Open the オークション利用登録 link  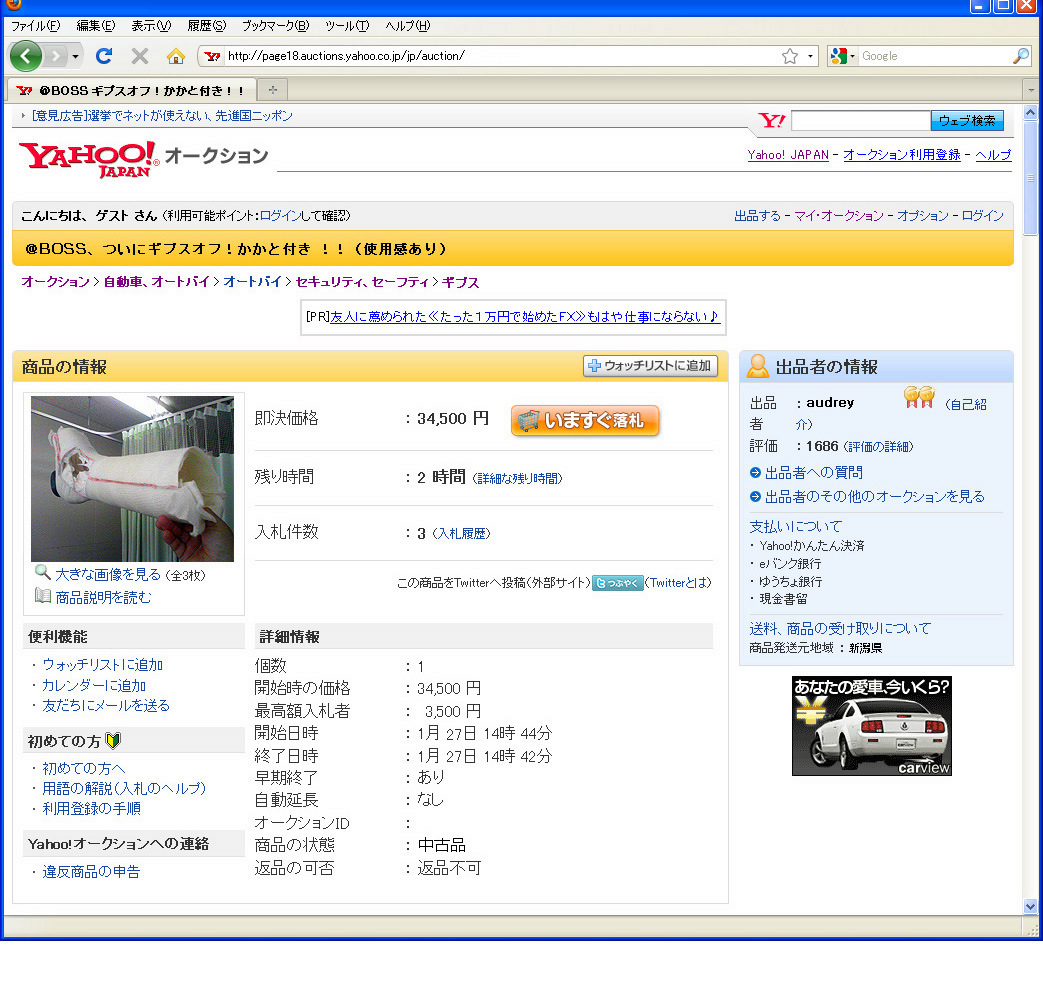click(901, 154)
